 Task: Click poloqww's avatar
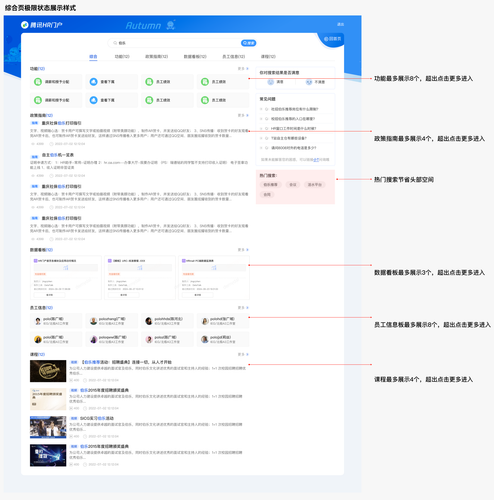pos(94,339)
